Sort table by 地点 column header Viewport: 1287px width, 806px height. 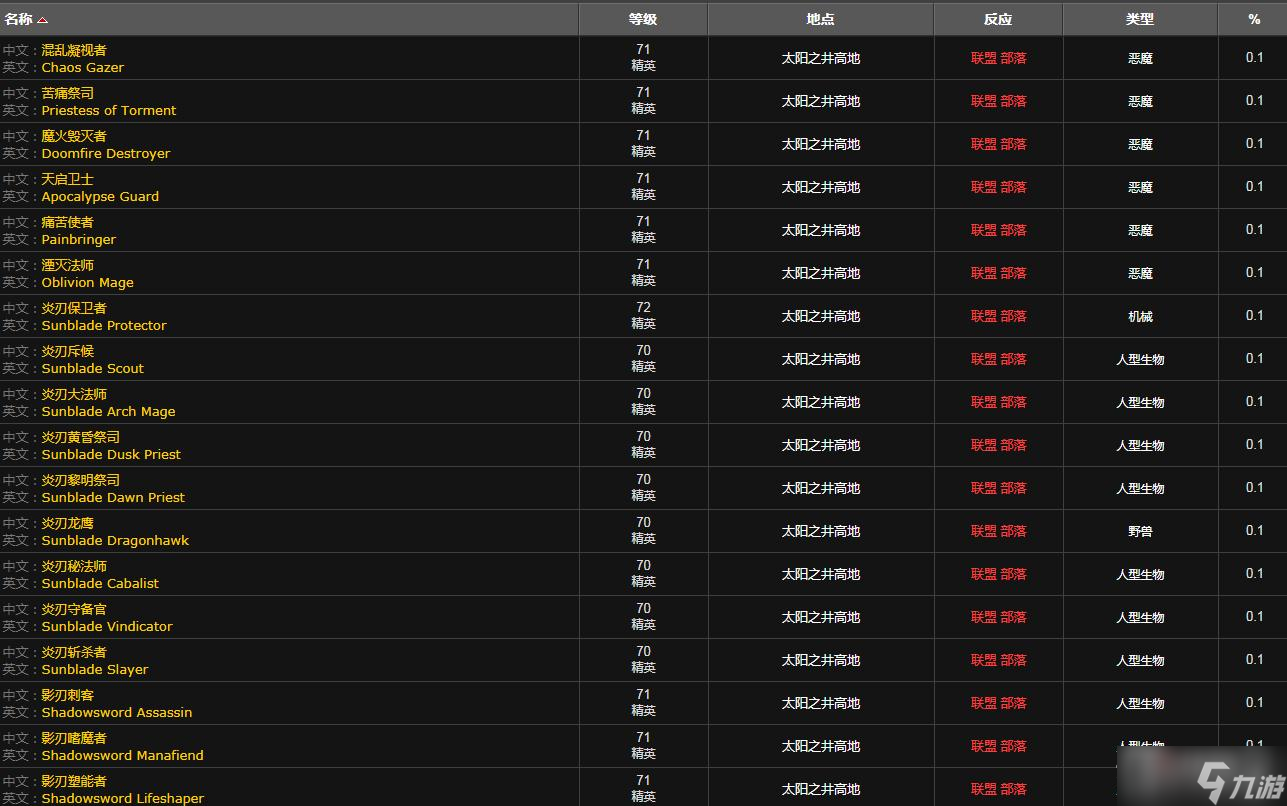click(820, 19)
